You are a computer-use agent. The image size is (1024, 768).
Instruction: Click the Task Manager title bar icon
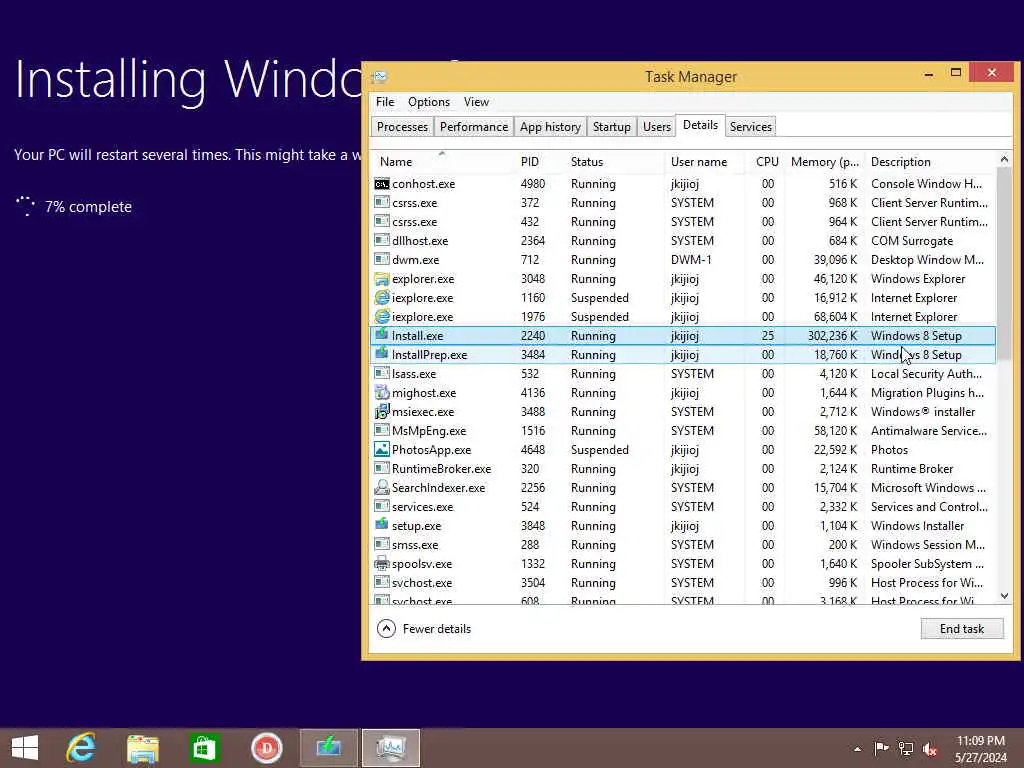(379, 77)
